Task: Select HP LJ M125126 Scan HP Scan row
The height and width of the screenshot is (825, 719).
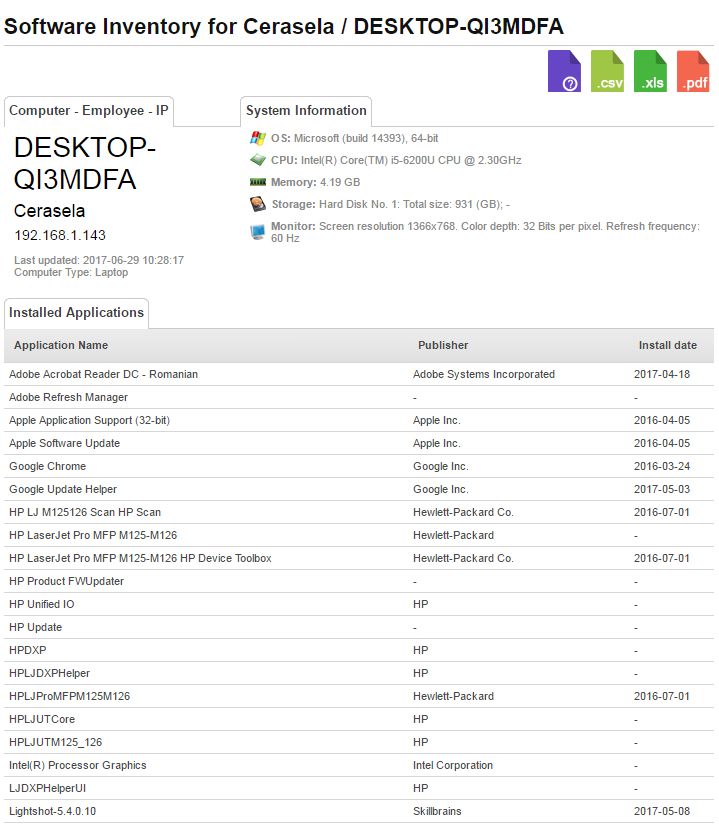Action: [359, 512]
